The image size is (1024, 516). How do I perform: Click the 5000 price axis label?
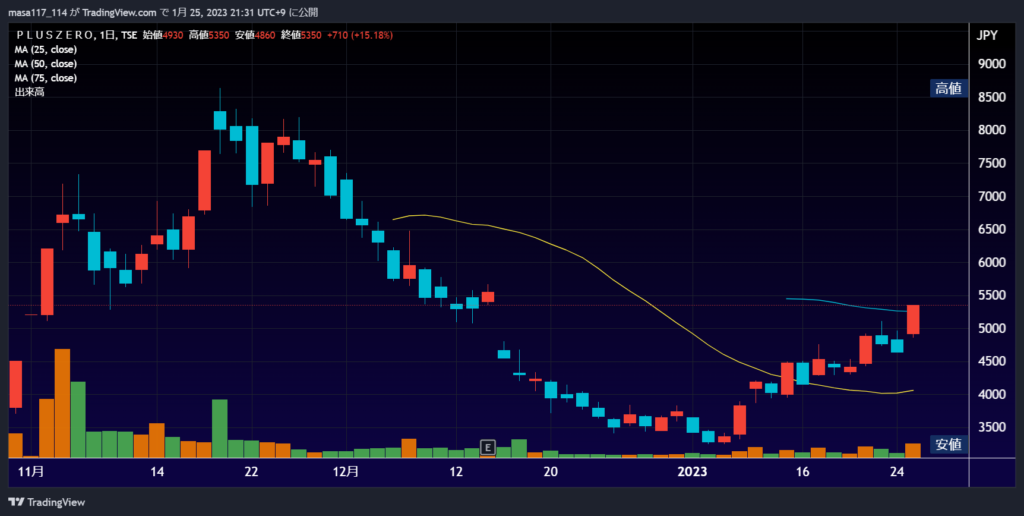point(992,329)
